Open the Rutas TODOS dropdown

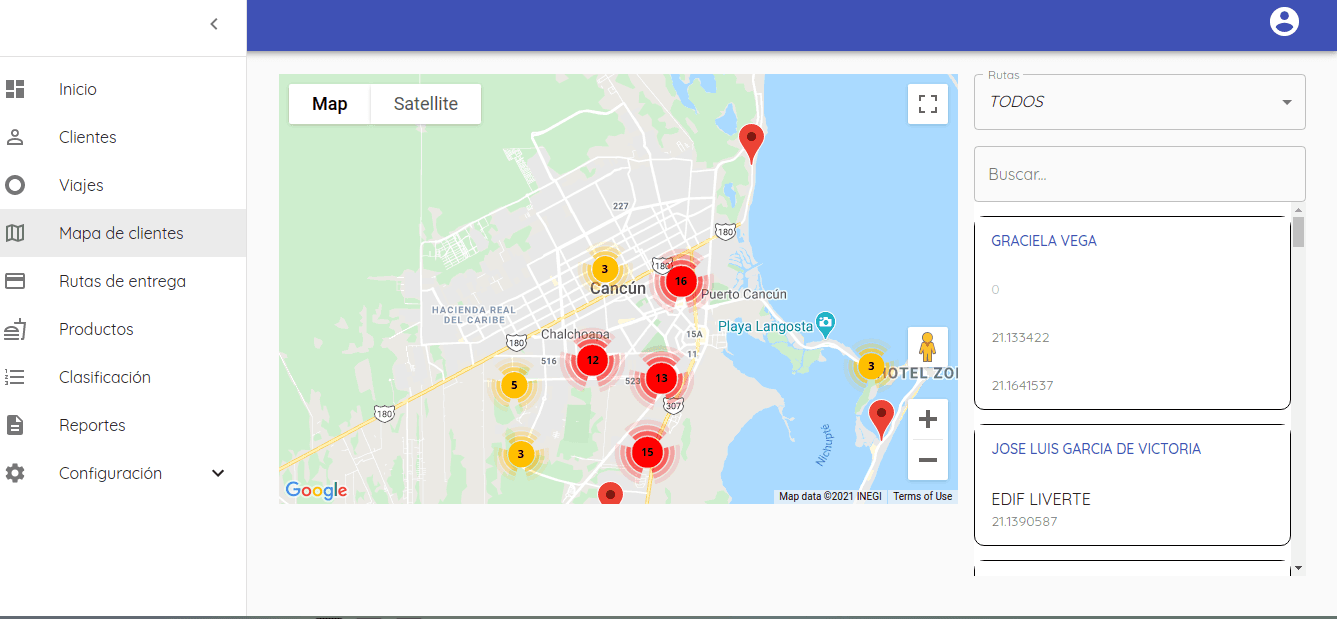coord(1140,102)
